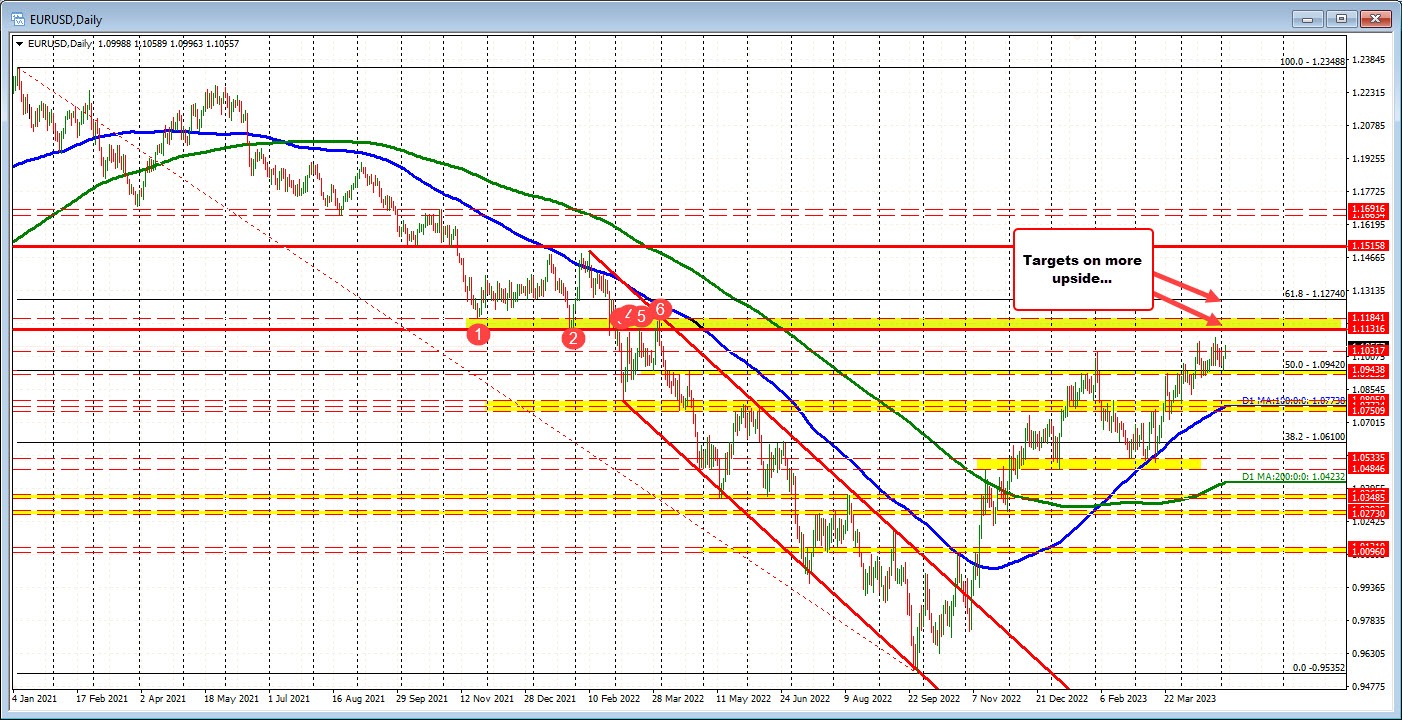Maximize the EURUSD,Daily chart window
The width and height of the screenshot is (1402, 720).
1342,18
